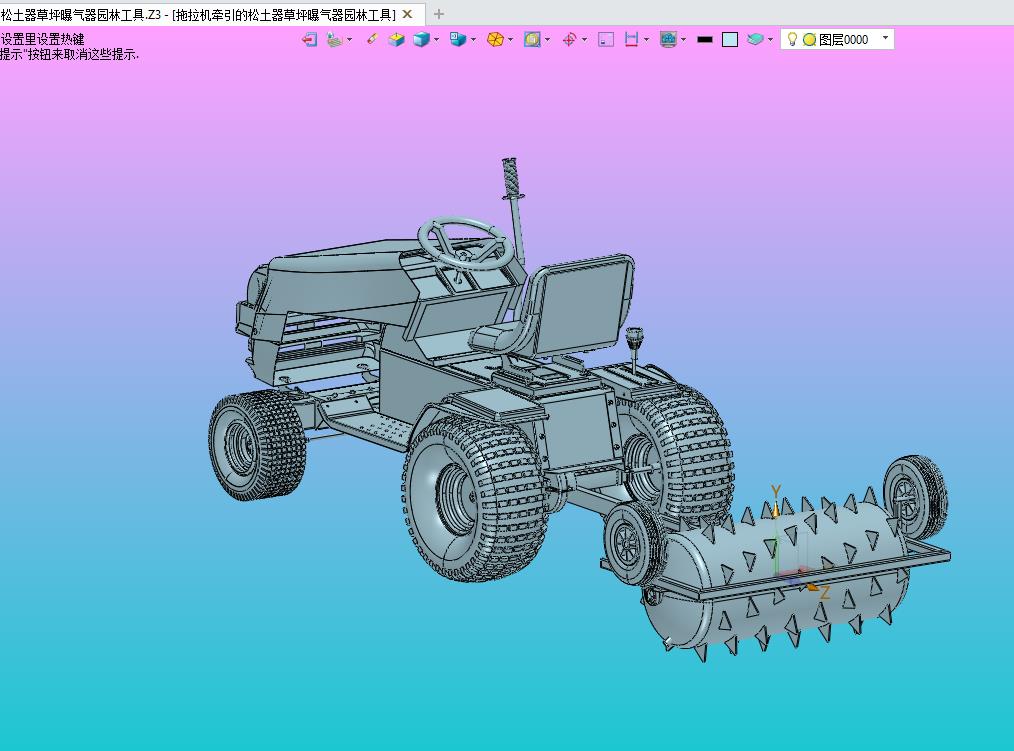The height and width of the screenshot is (751, 1014).
Task: Click the light blue face color swatch
Action: tap(730, 39)
